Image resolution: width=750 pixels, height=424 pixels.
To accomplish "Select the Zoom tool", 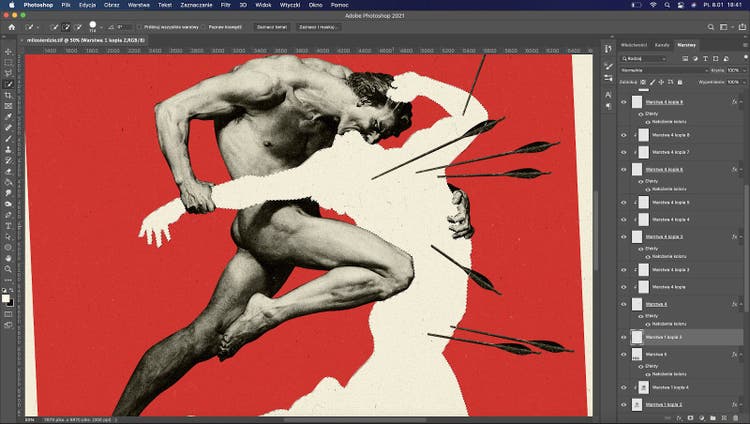I will click(8, 269).
